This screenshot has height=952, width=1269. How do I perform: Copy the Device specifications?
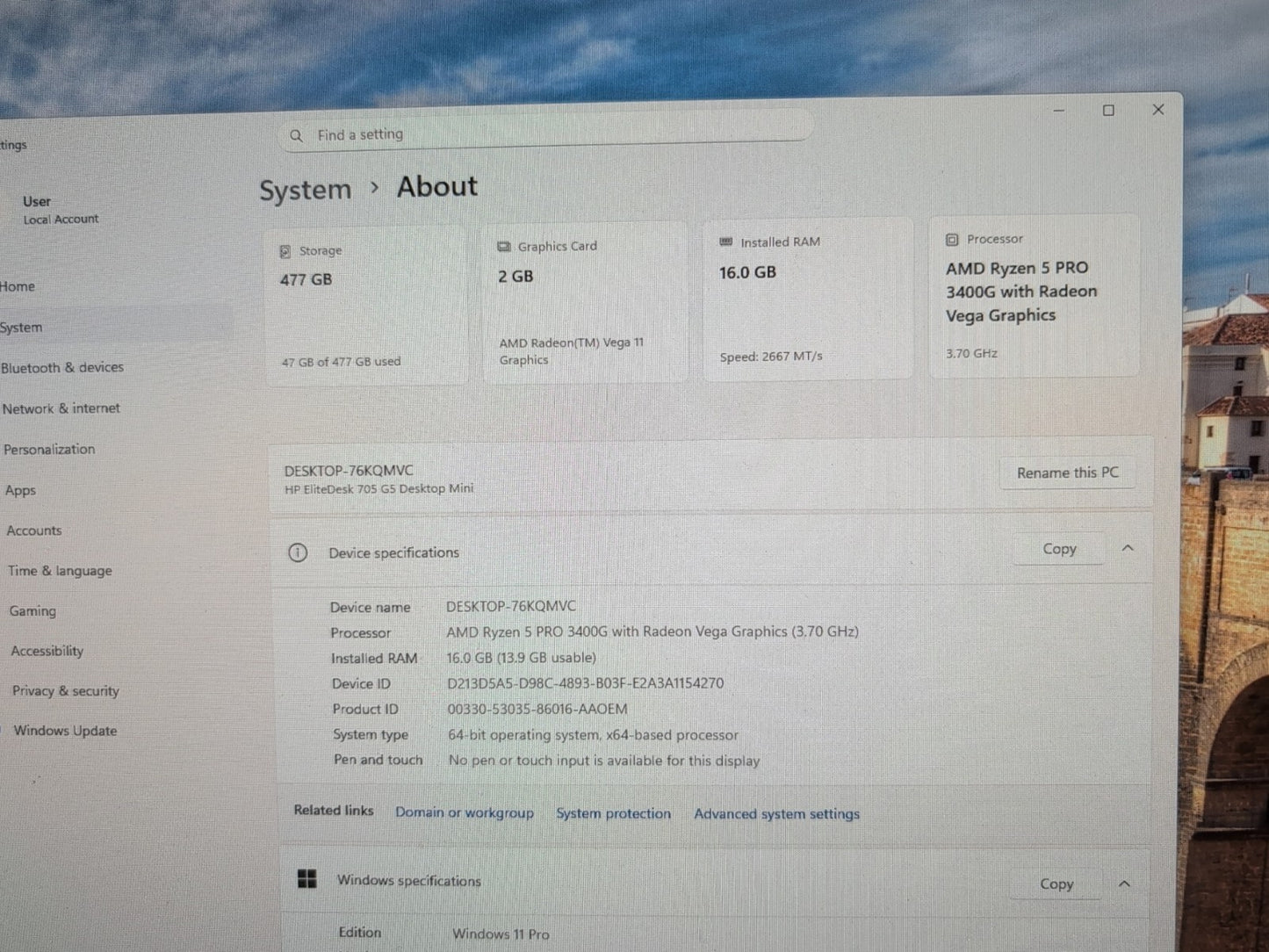click(x=1059, y=549)
